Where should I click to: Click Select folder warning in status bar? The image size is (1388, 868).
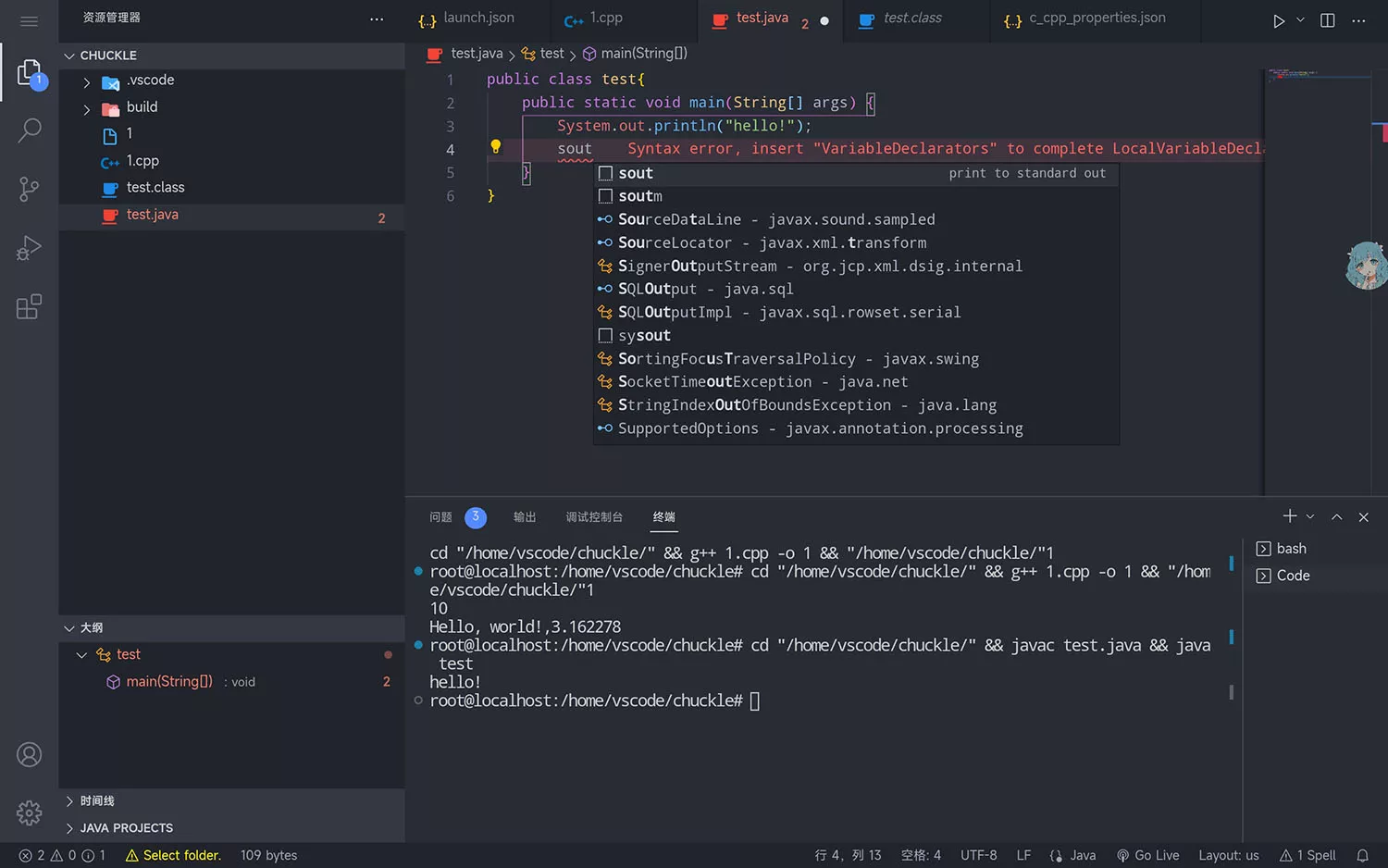173,855
